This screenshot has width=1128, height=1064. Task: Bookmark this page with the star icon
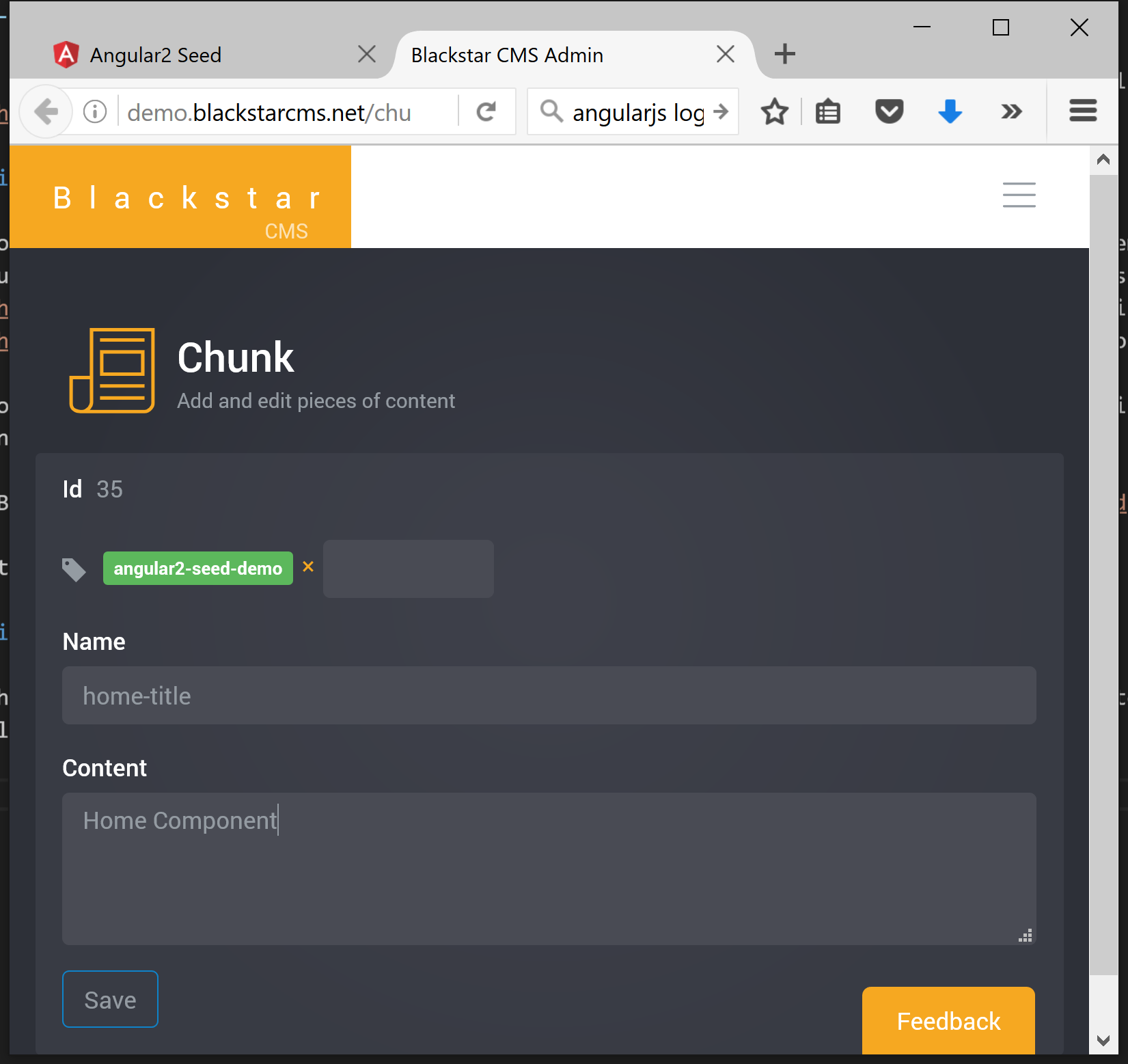(x=775, y=111)
